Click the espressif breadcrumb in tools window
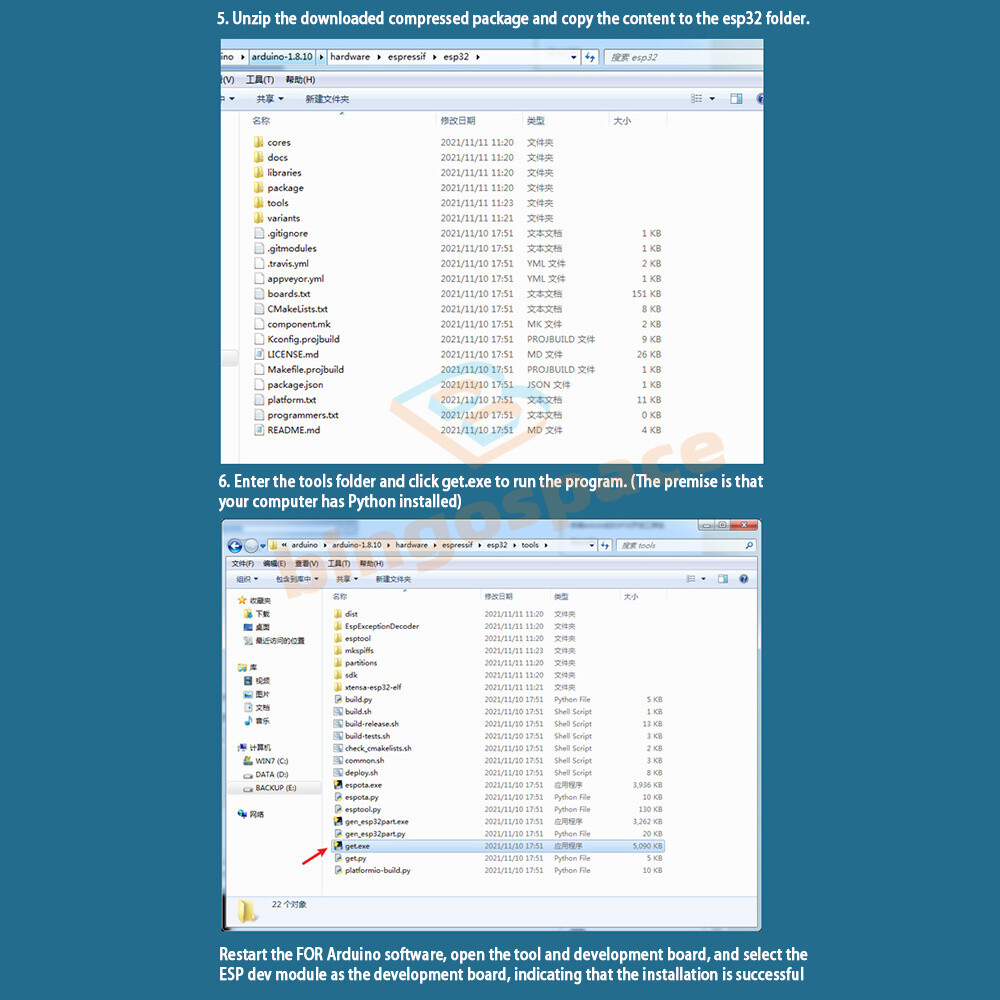Viewport: 1000px width, 1000px height. (457, 545)
